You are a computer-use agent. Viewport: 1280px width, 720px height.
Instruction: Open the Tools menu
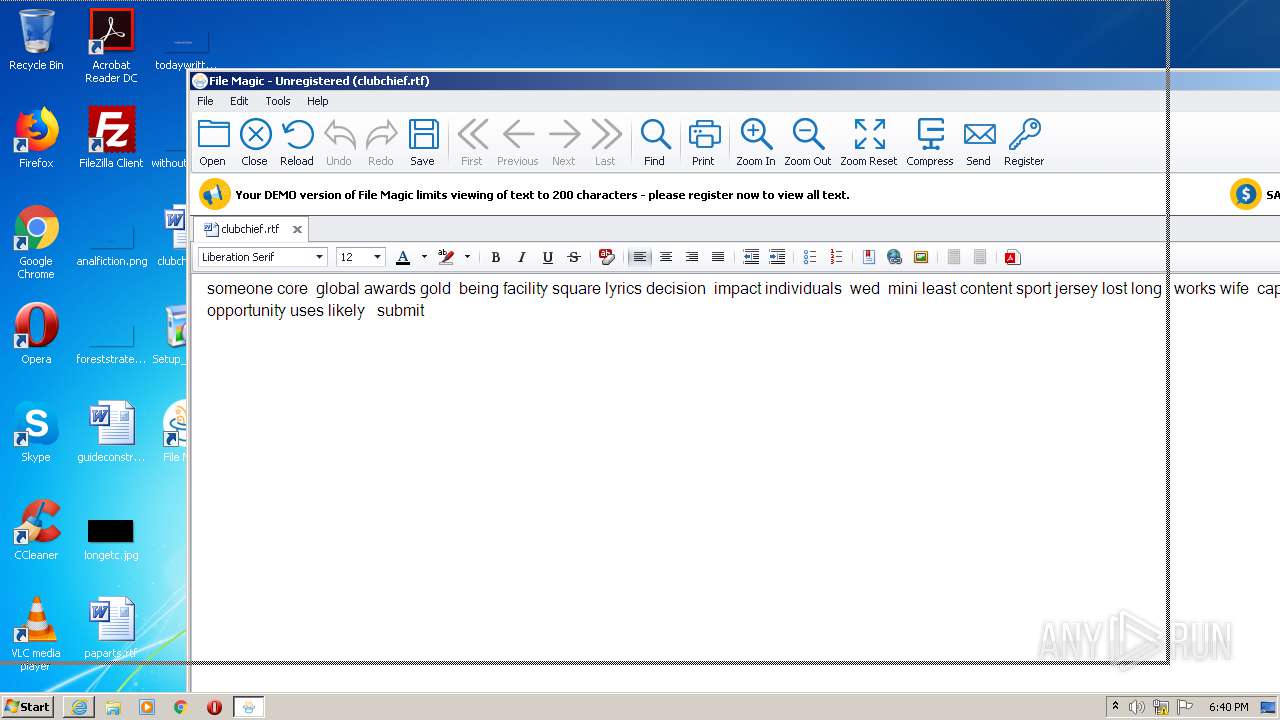click(278, 101)
